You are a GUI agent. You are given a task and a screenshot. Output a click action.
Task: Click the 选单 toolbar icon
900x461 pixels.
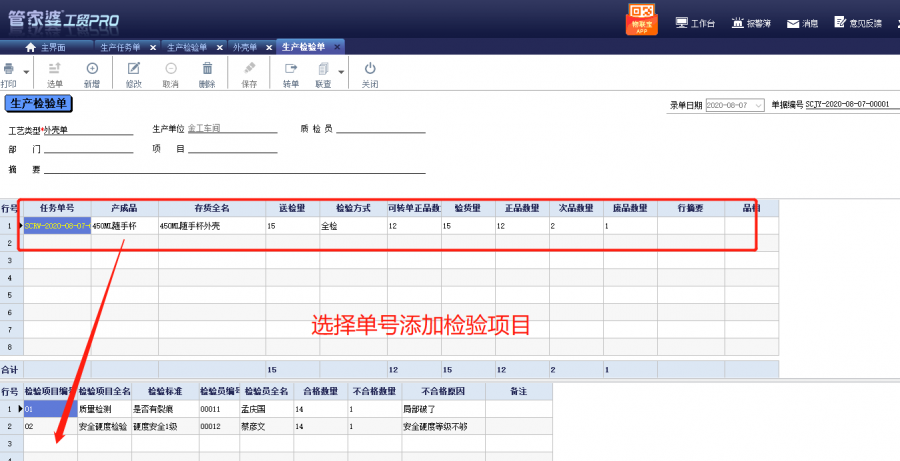click(55, 69)
